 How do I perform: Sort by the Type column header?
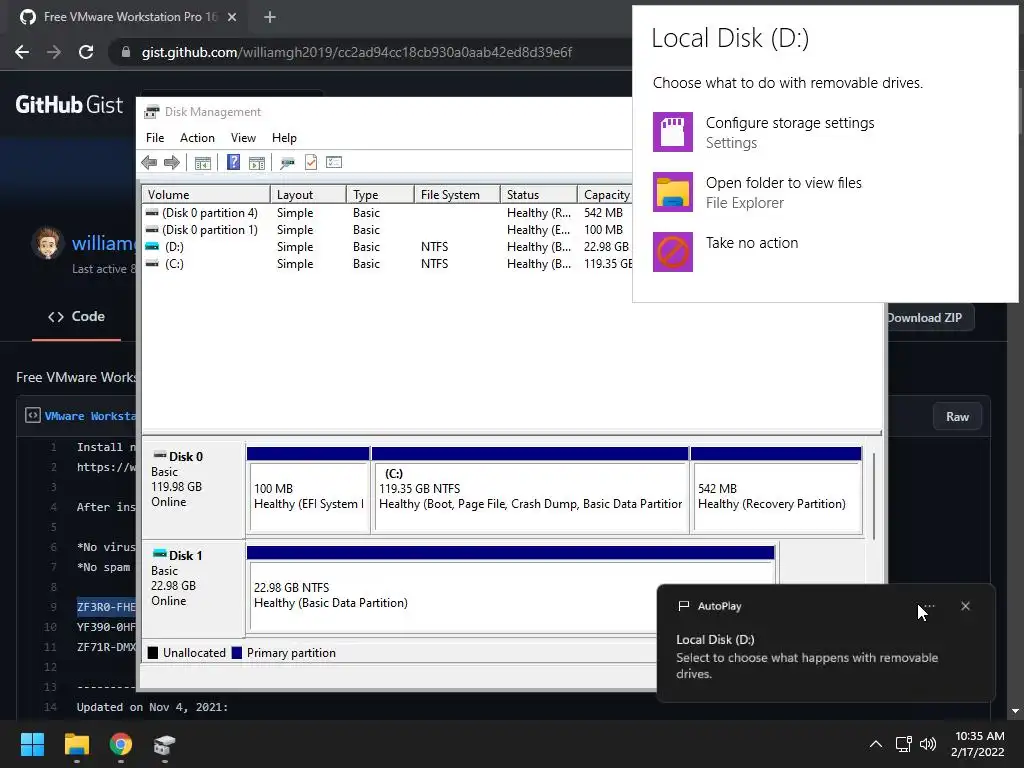pyautogui.click(x=379, y=195)
